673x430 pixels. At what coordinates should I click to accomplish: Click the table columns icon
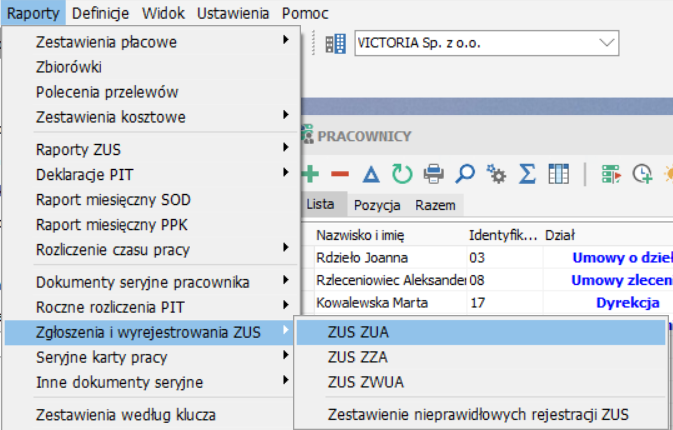pyautogui.click(x=558, y=174)
